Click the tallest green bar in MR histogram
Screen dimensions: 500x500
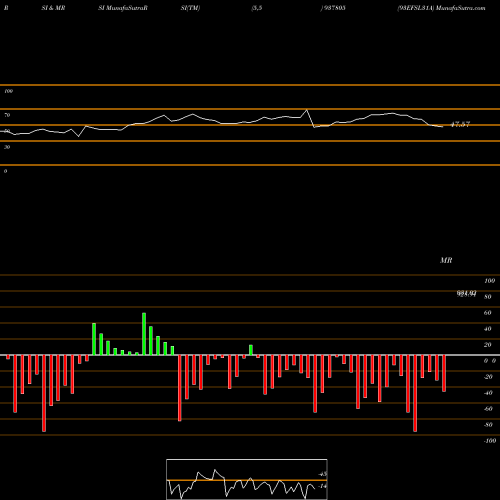(144, 334)
